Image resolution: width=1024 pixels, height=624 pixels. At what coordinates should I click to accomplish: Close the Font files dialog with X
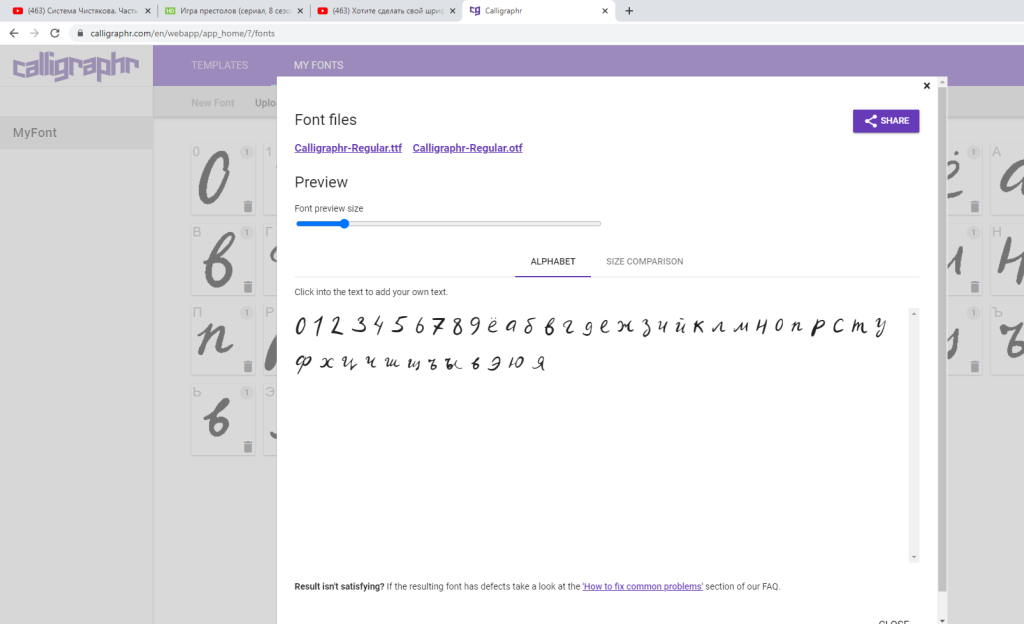coord(926,86)
